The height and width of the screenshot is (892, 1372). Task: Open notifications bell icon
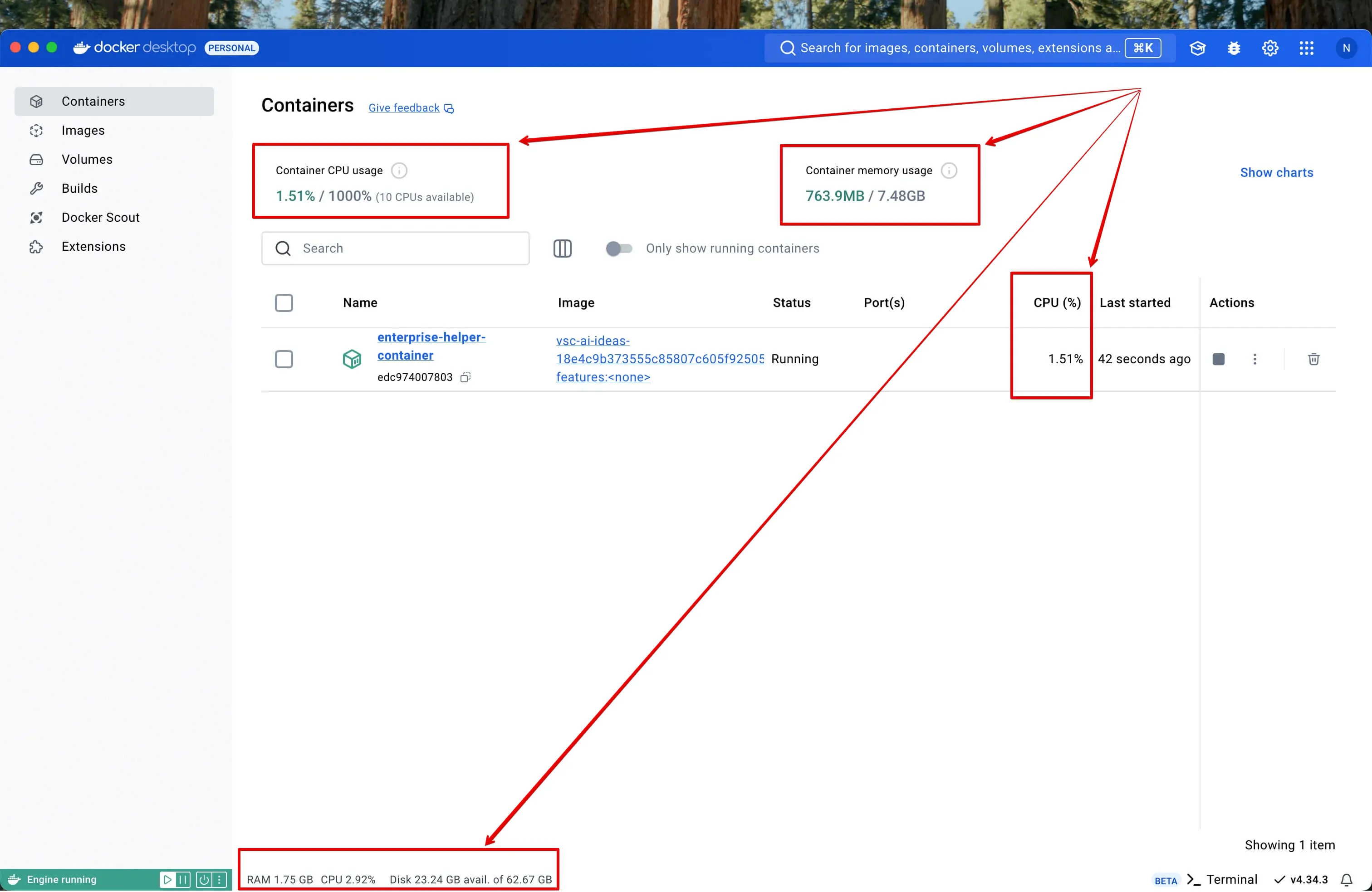tap(1346, 879)
